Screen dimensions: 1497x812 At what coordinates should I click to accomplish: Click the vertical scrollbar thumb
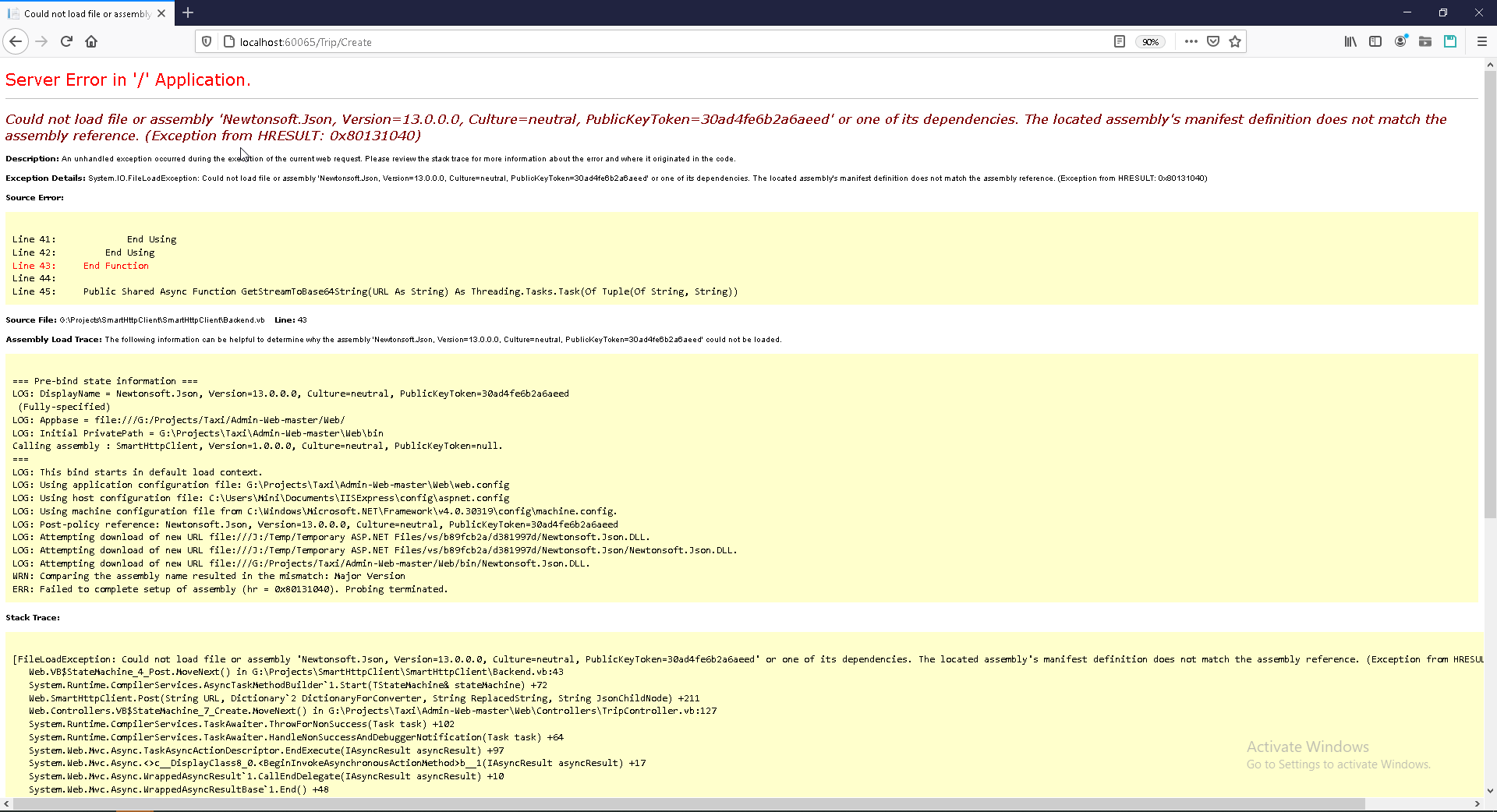point(1490,295)
